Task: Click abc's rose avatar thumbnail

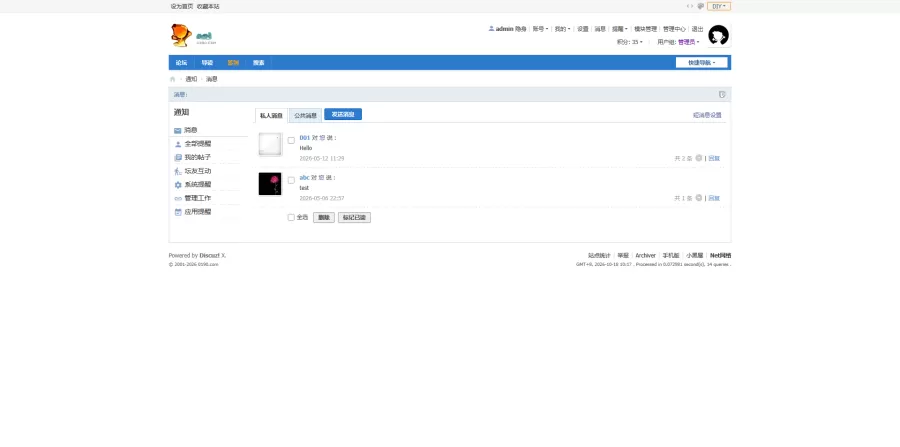Action: click(270, 184)
